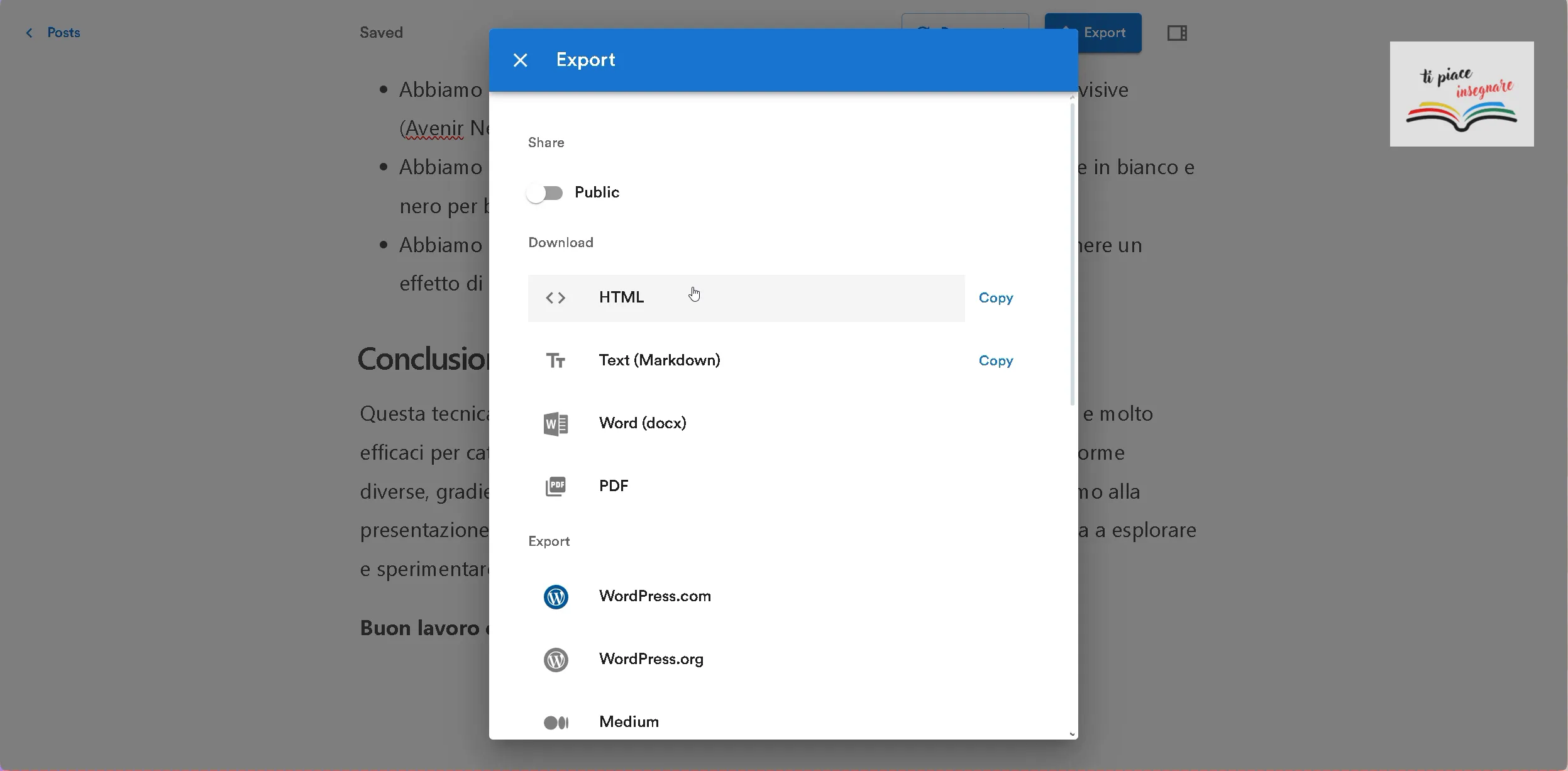1568x771 pixels.
Task: Click the Medium logo icon
Action: [x=556, y=723]
